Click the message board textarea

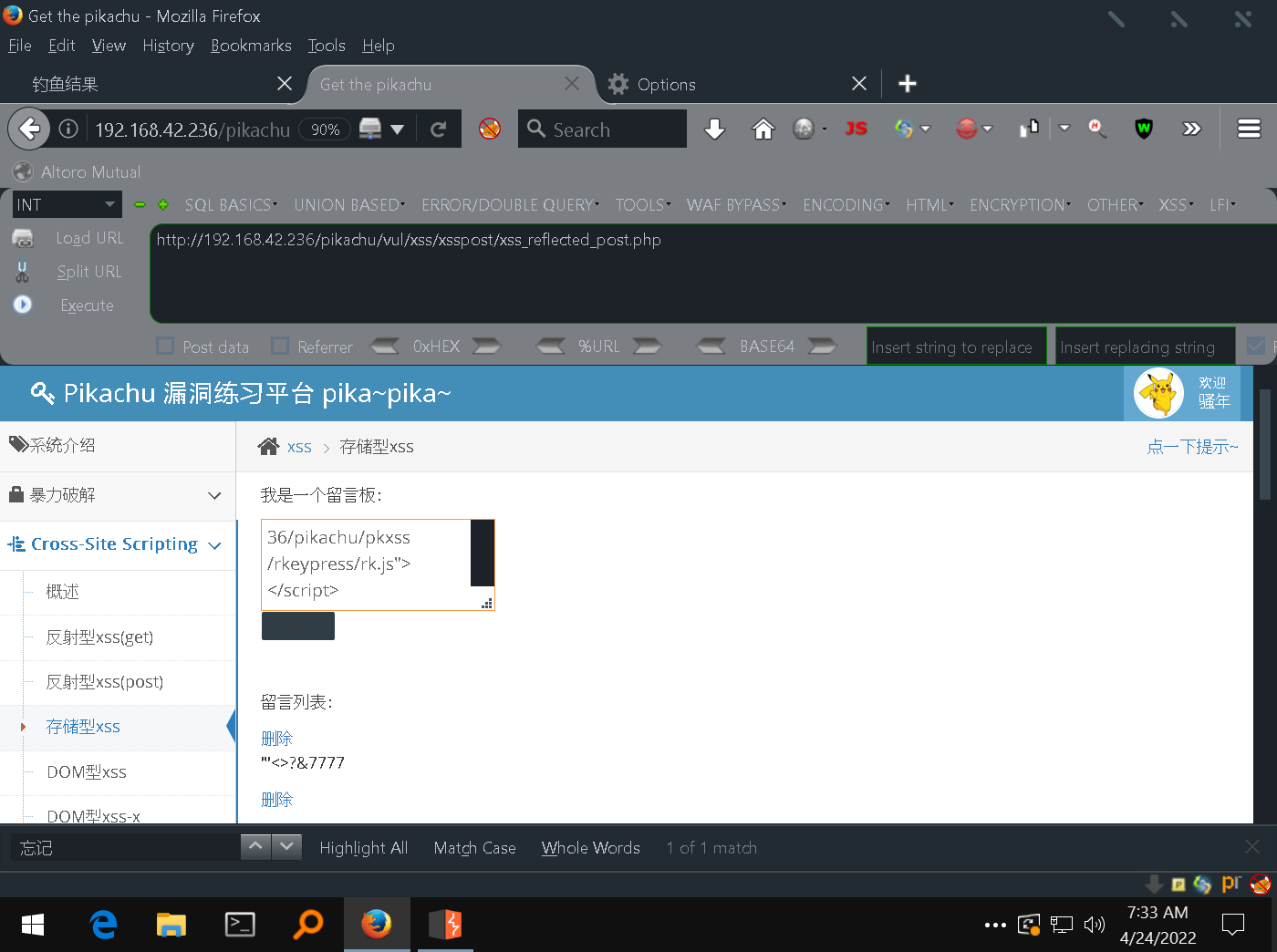[x=378, y=564]
